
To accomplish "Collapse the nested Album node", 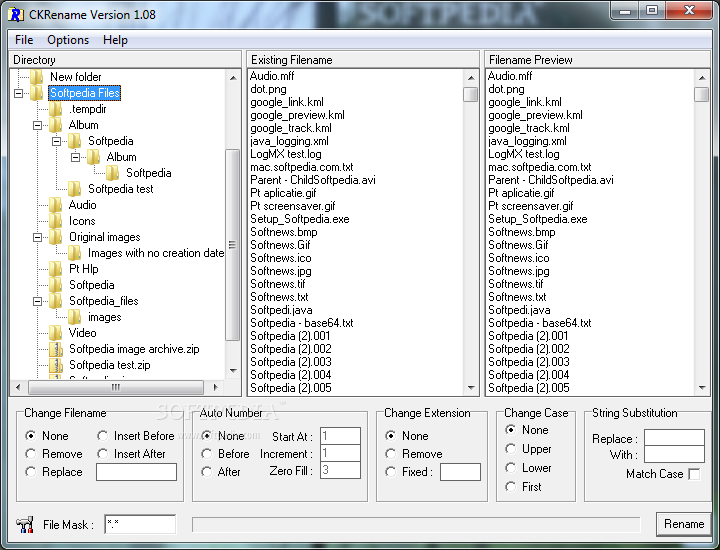I will tap(75, 157).
